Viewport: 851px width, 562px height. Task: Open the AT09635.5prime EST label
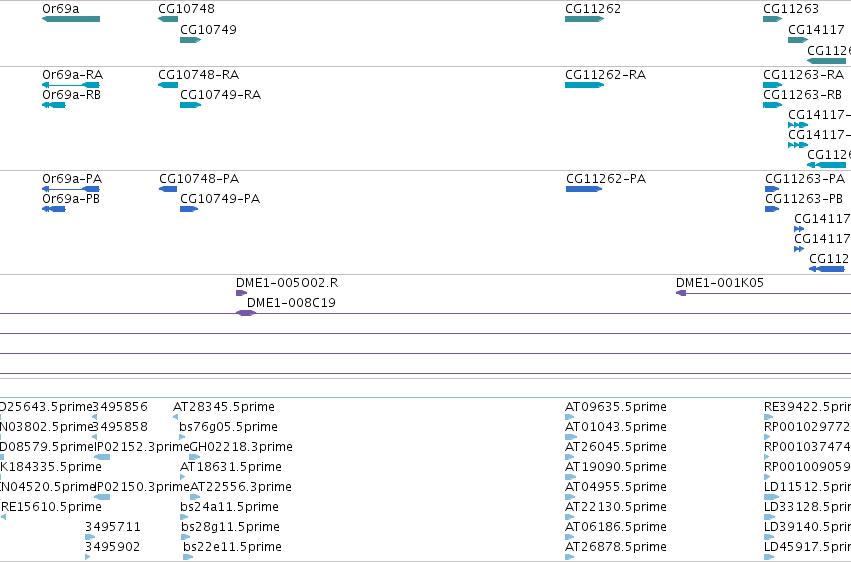pos(615,407)
